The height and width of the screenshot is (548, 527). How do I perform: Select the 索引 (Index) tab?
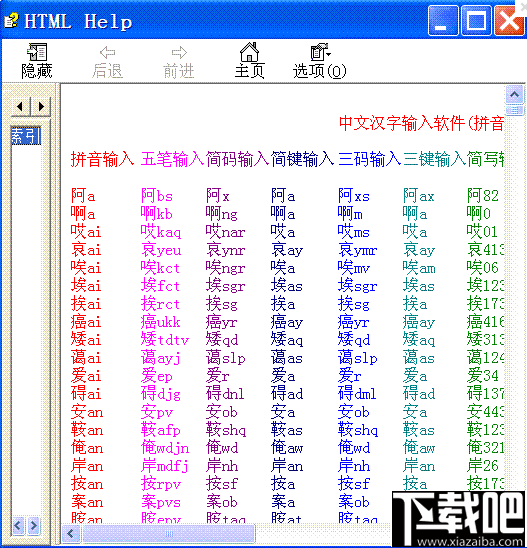coord(26,135)
